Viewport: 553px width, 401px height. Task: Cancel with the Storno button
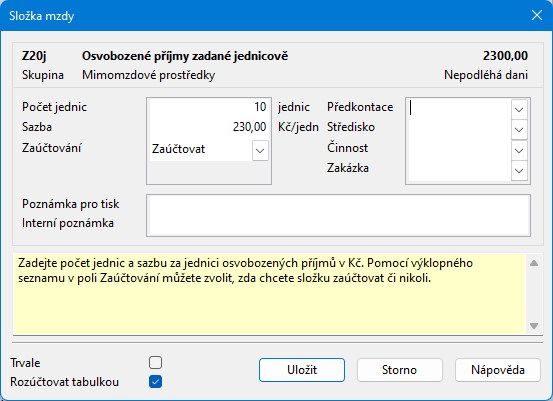pyautogui.click(x=400, y=370)
